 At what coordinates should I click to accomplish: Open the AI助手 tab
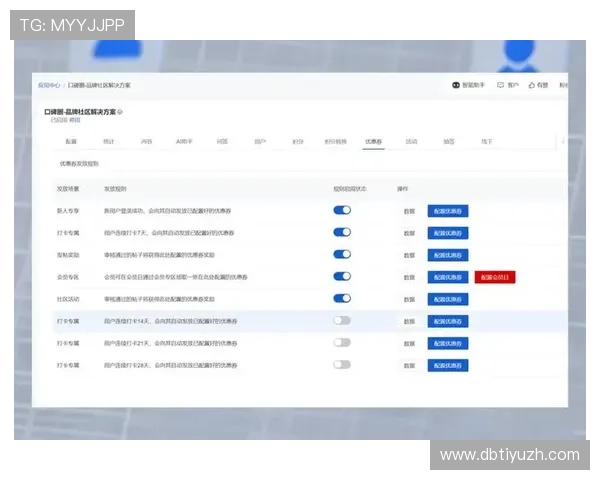[x=184, y=142]
